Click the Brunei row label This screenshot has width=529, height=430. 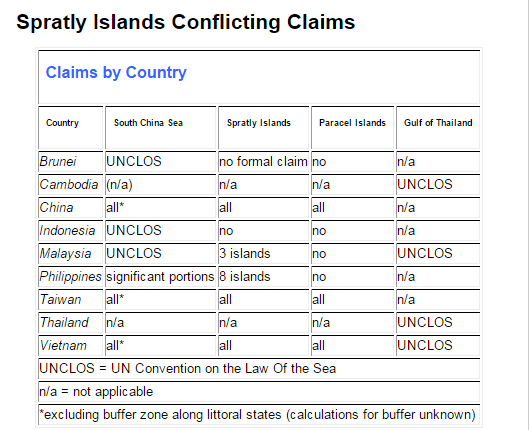pyautogui.click(x=58, y=162)
